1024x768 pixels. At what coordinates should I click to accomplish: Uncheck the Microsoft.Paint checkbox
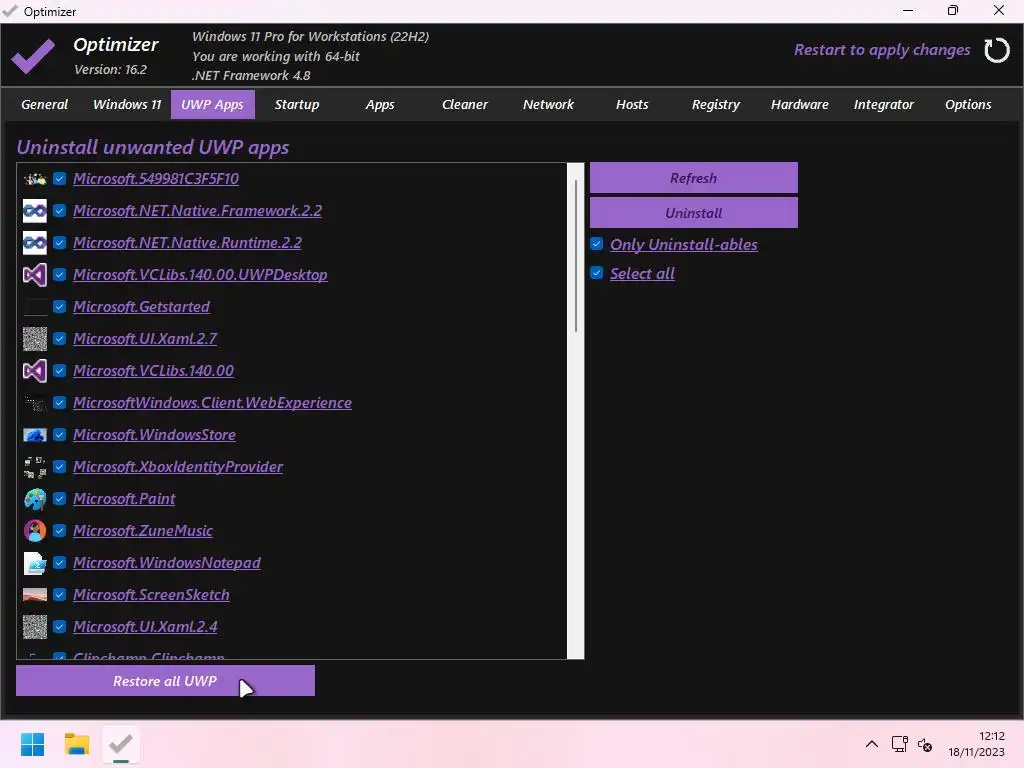59,499
